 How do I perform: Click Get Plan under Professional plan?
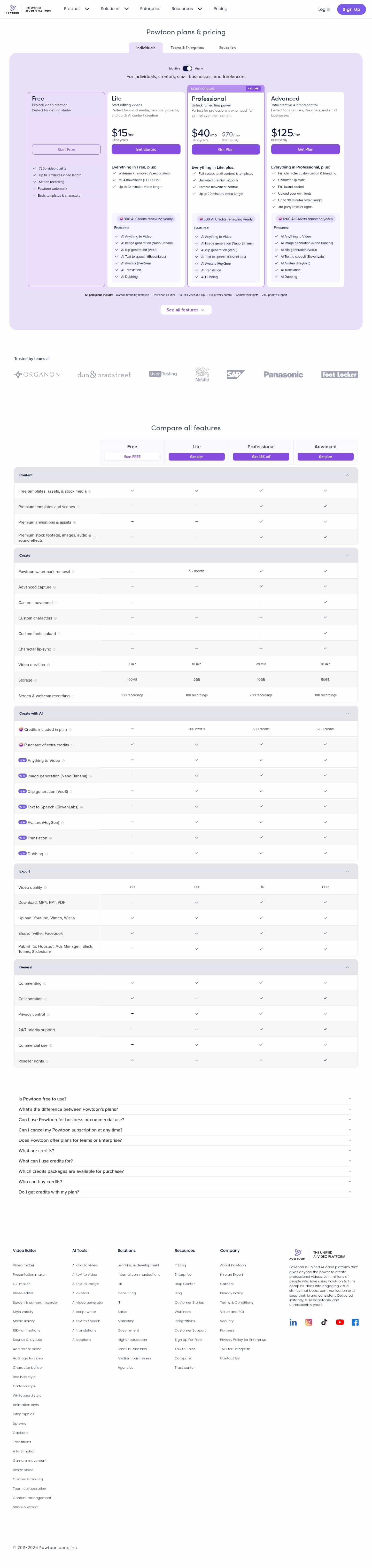(225, 149)
